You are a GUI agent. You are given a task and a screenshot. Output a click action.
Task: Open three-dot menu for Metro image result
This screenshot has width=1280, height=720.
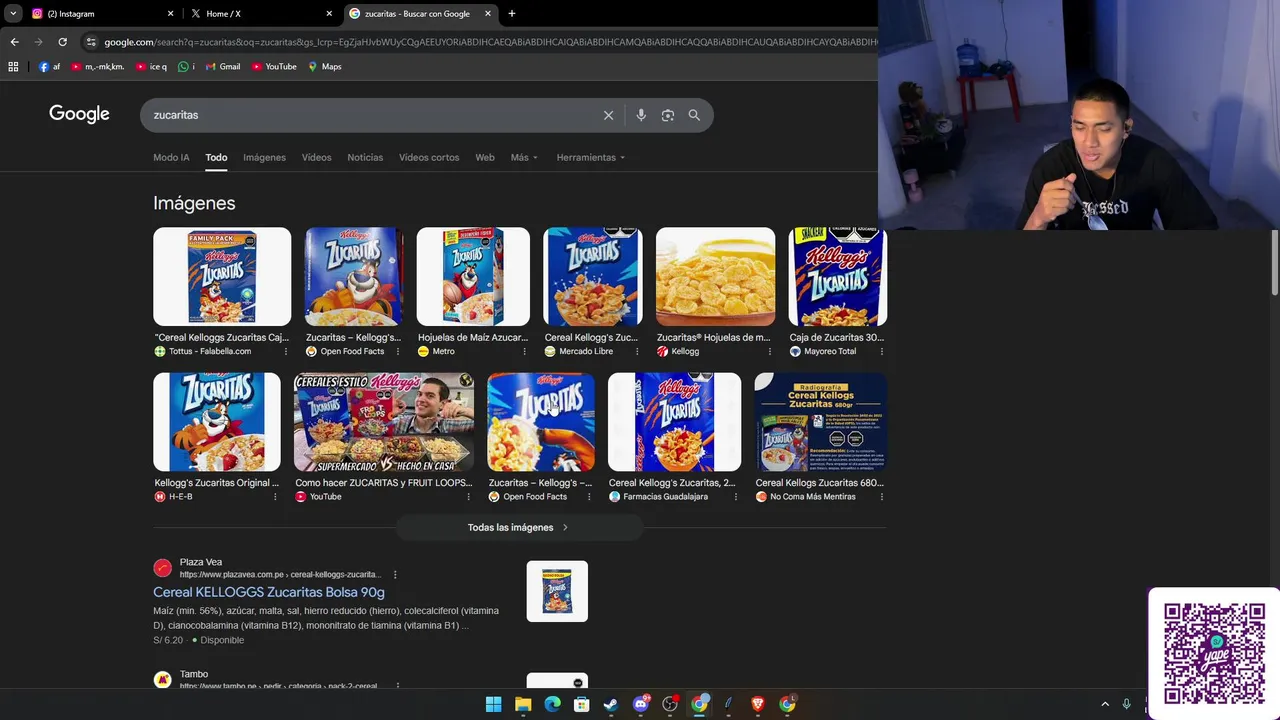(x=524, y=352)
